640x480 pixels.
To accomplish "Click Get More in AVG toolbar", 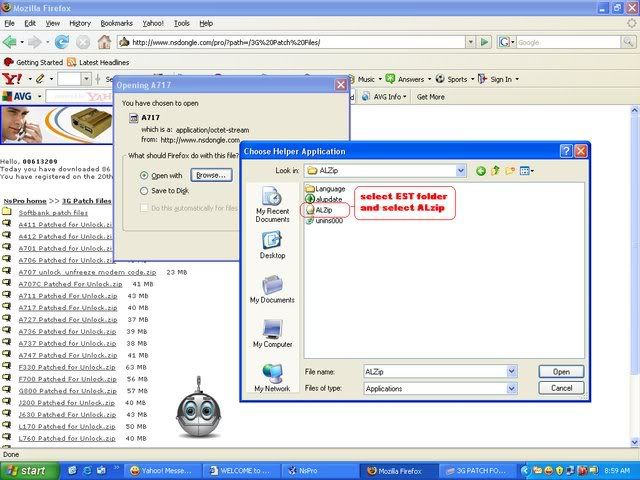I will (x=431, y=97).
